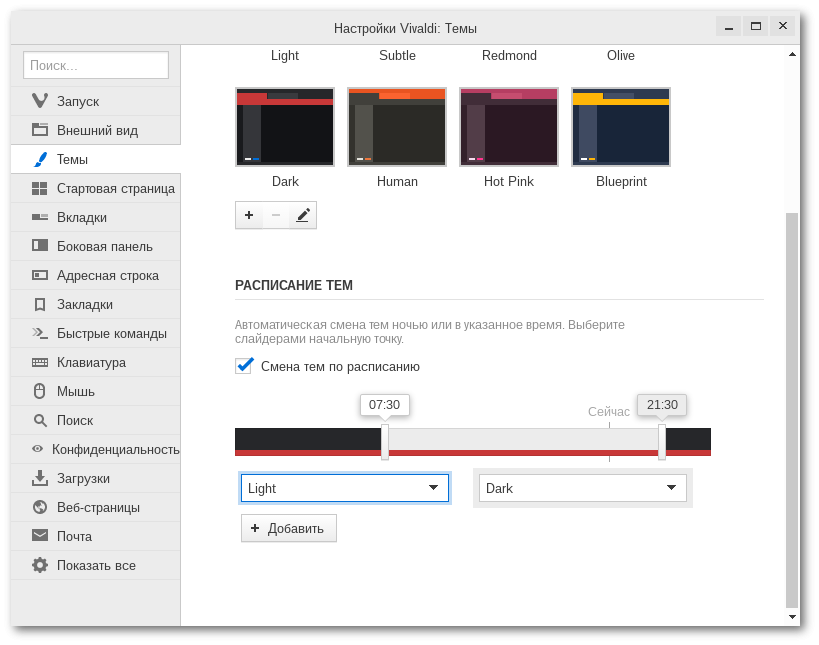This screenshot has height=645, width=819.
Task: Click the Light theme label
Action: click(285, 55)
